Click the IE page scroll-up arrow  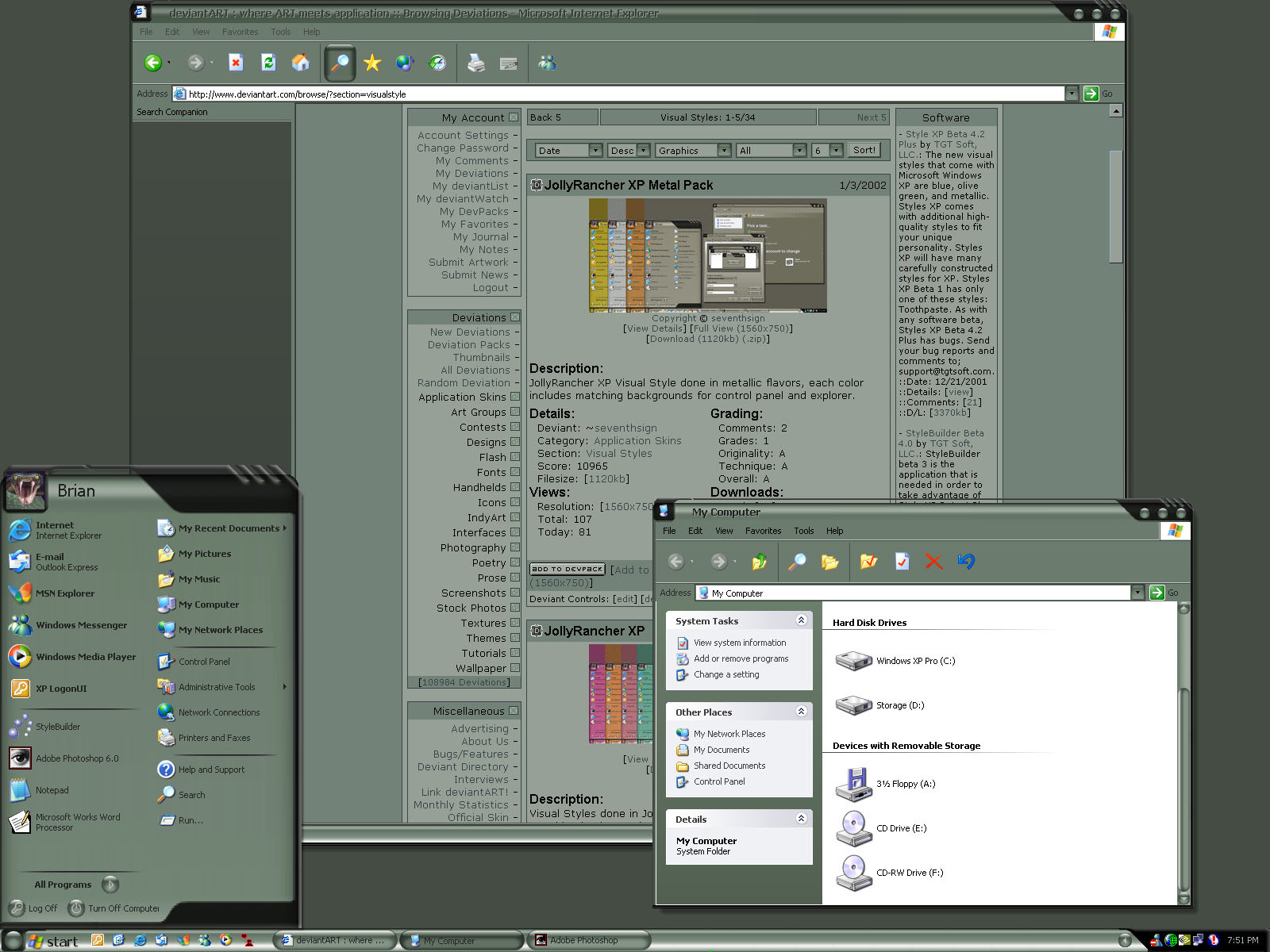(1116, 111)
